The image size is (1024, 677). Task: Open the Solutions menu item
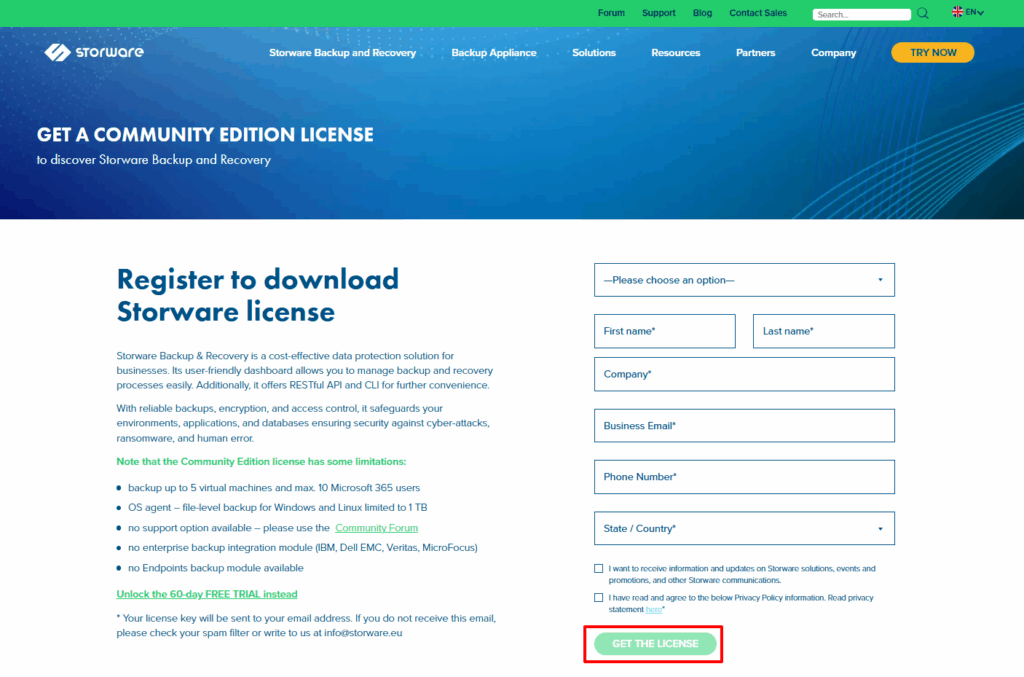tap(594, 53)
